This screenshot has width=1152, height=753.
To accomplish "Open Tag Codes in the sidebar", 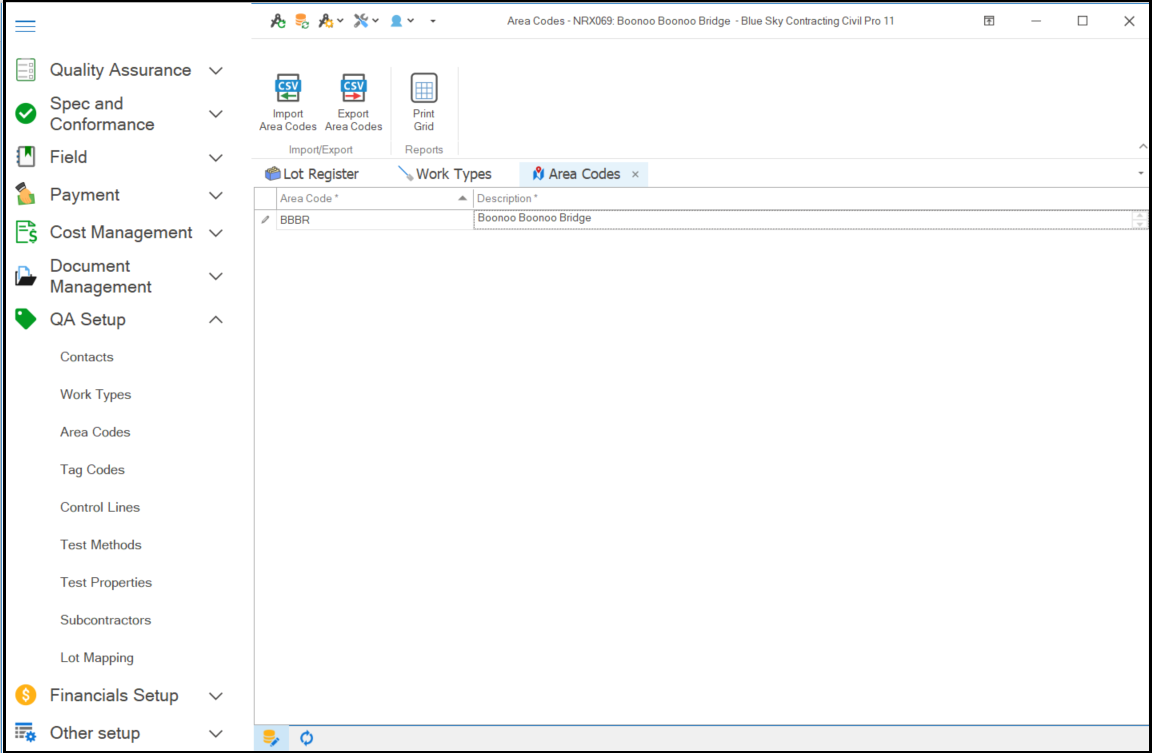I will click(x=92, y=470).
